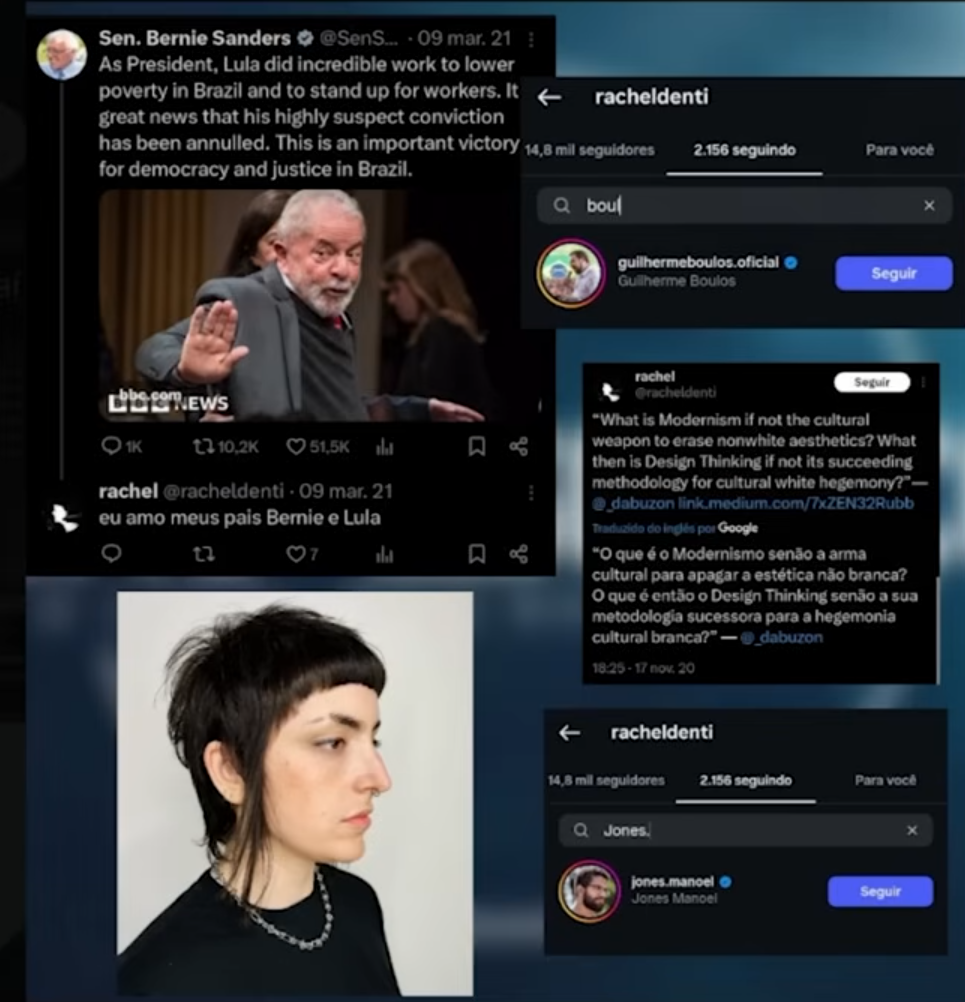The image size is (965, 1002).
Task: Bookmark the Bernie Sanders tweet
Action: [477, 446]
